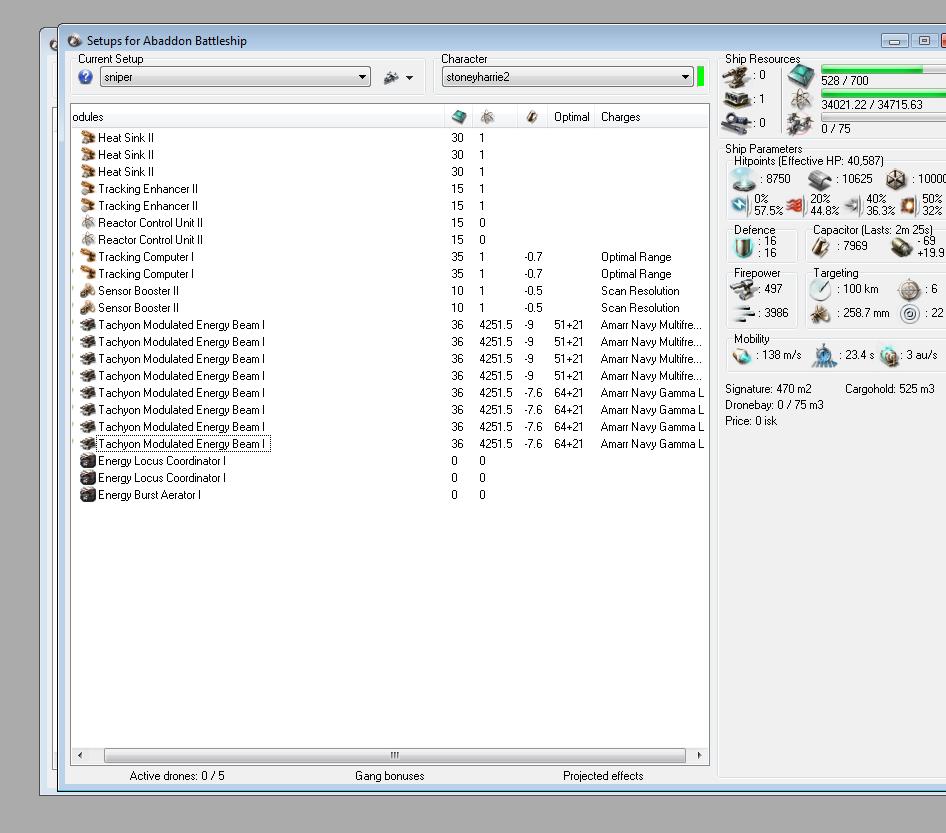
Task: Click the horizontal scrollbar right arrow
Action: [x=699, y=755]
